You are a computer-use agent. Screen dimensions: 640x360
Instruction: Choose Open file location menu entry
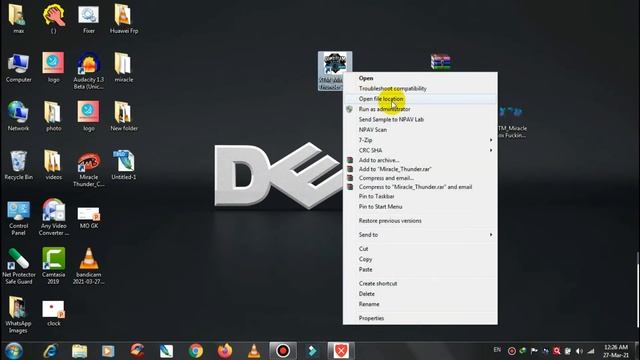420,99
